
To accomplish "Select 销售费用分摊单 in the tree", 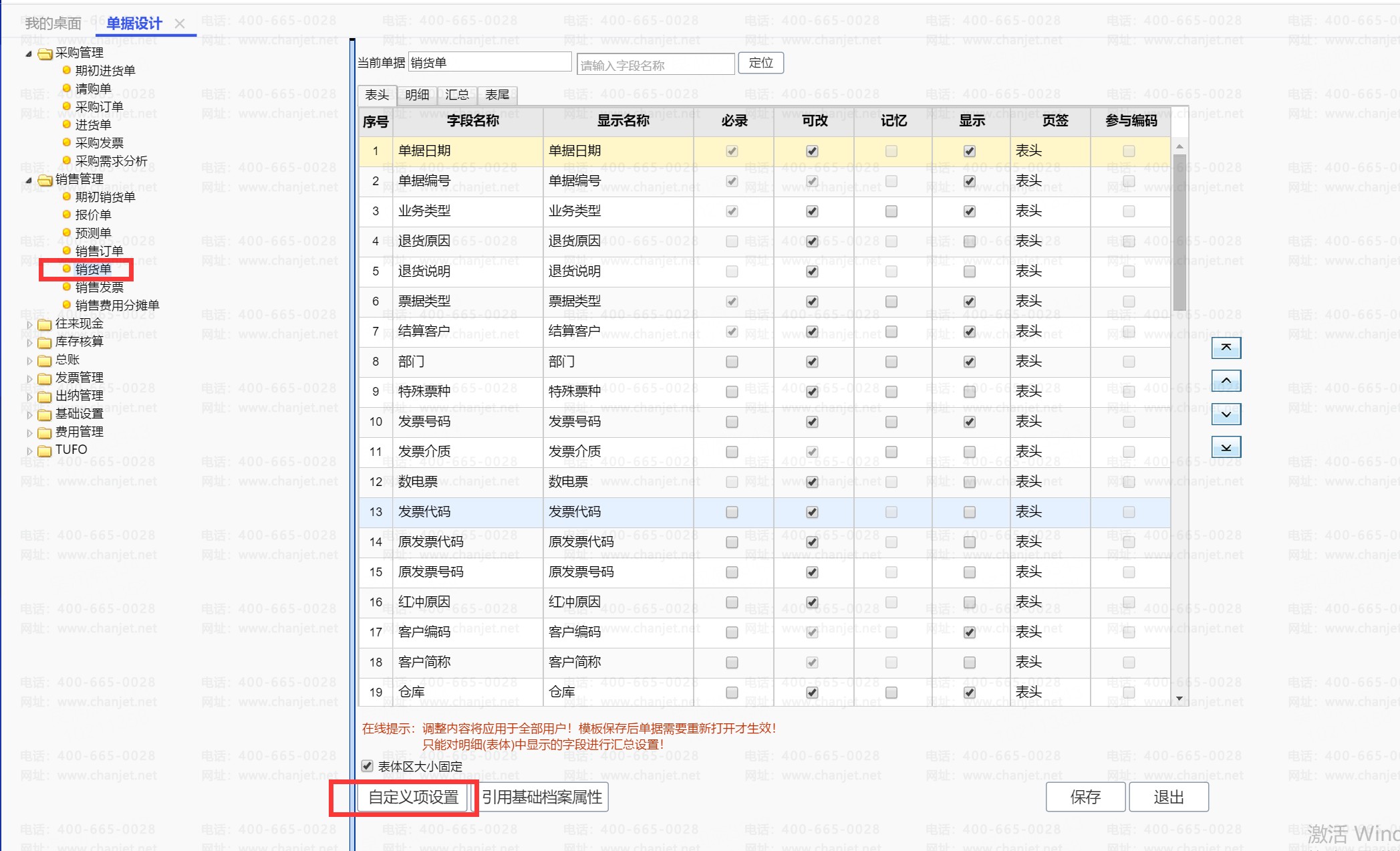I will (117, 305).
